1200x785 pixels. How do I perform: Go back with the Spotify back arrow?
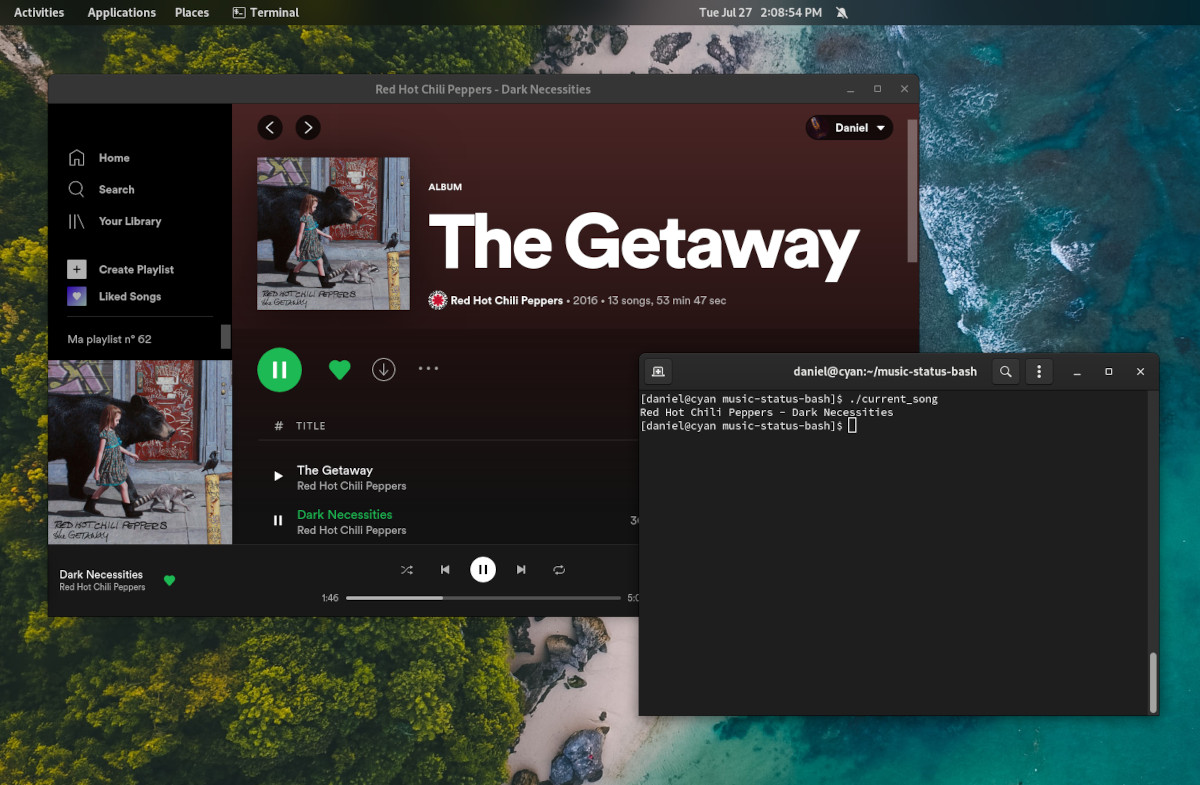coord(270,127)
